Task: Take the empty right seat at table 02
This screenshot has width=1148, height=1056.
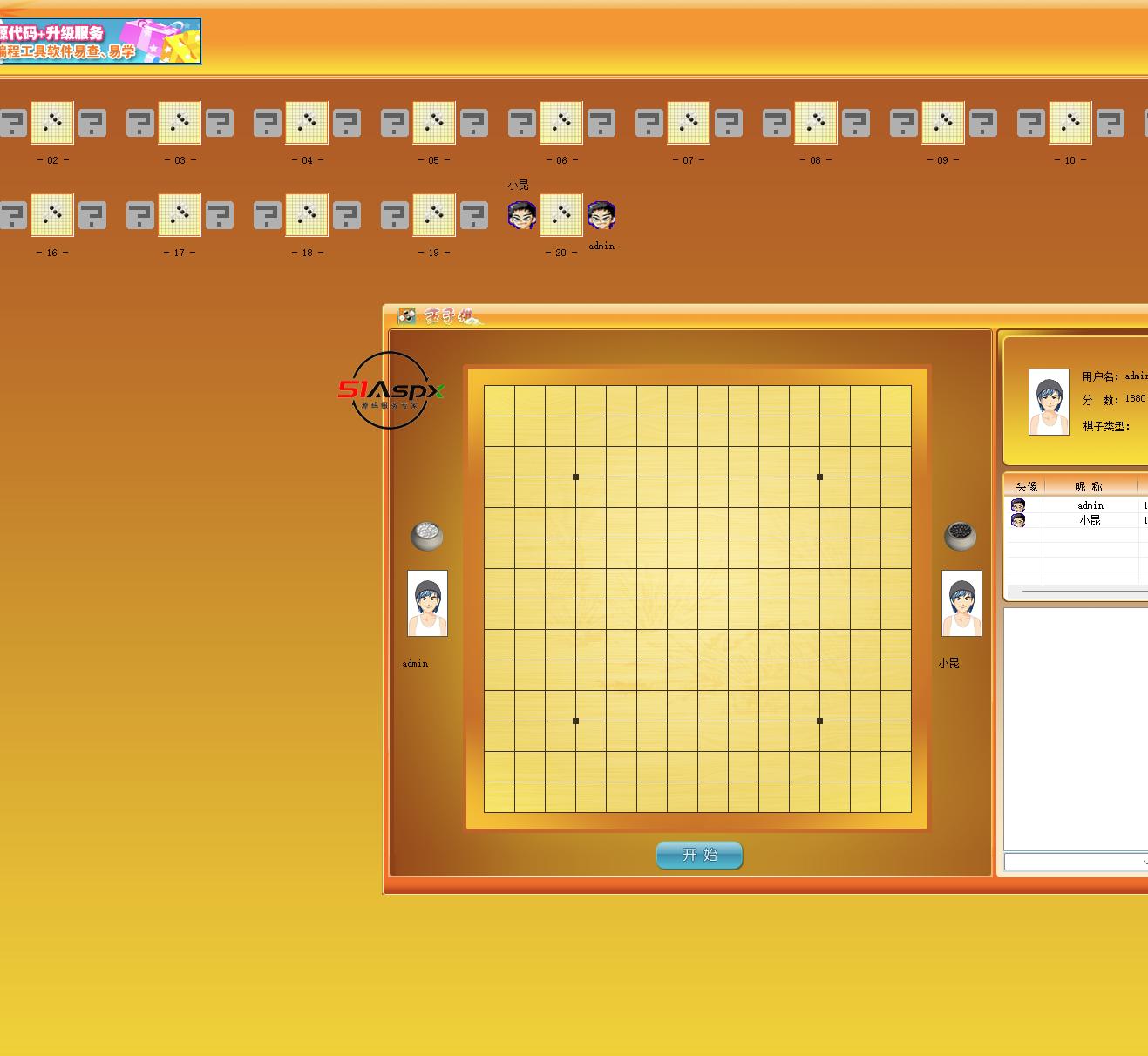Action: [92, 123]
